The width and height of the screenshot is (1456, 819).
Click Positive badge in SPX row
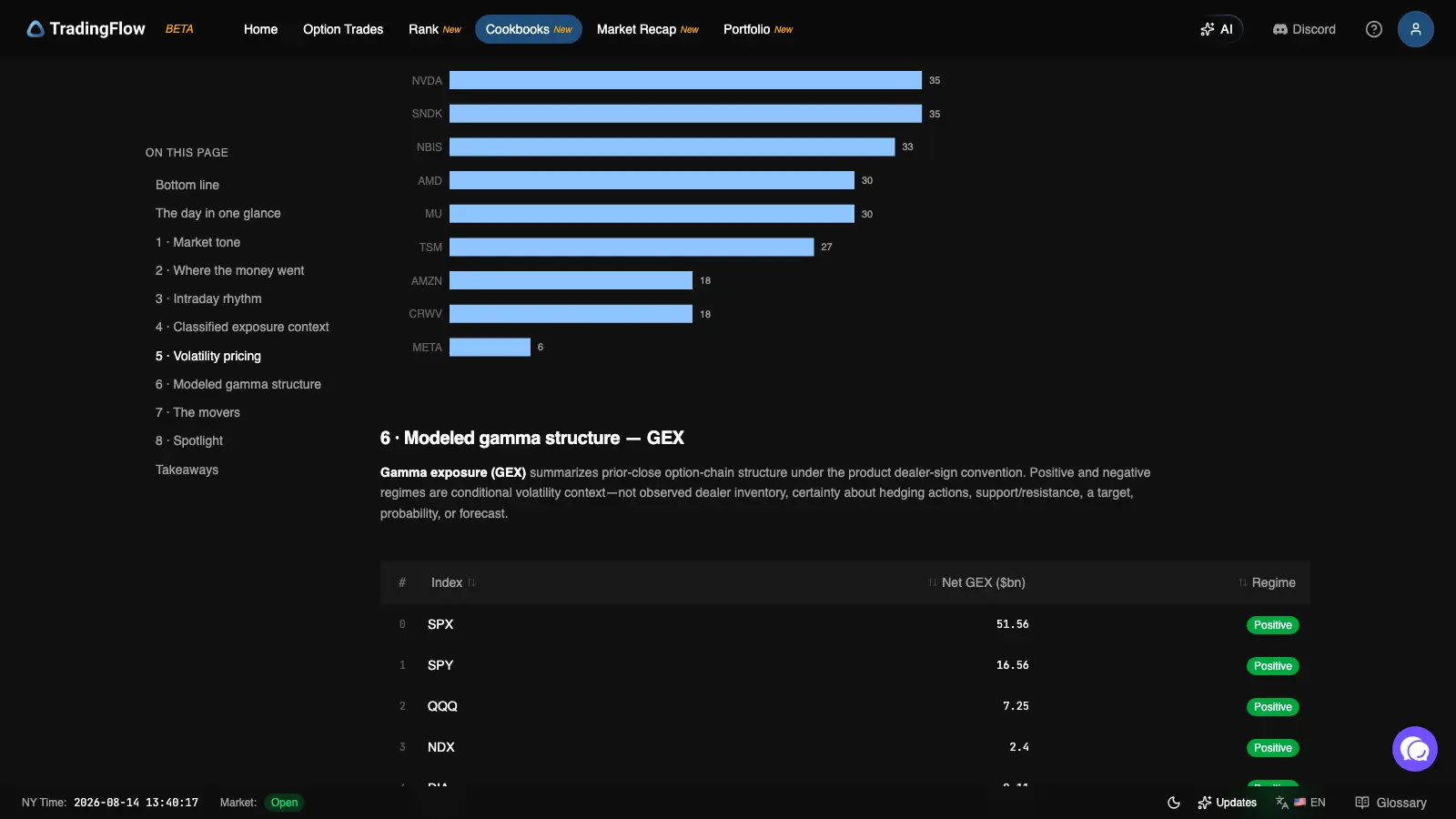[1272, 625]
